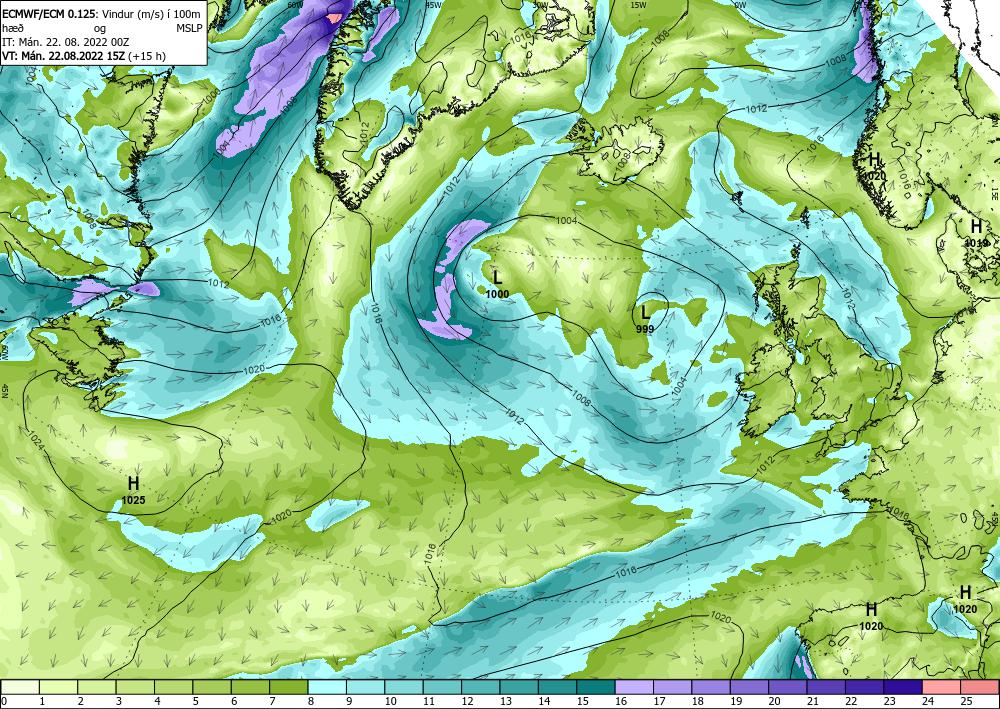Click the '5' label on the wind scale
The width and height of the screenshot is (1000, 709).
[195, 702]
